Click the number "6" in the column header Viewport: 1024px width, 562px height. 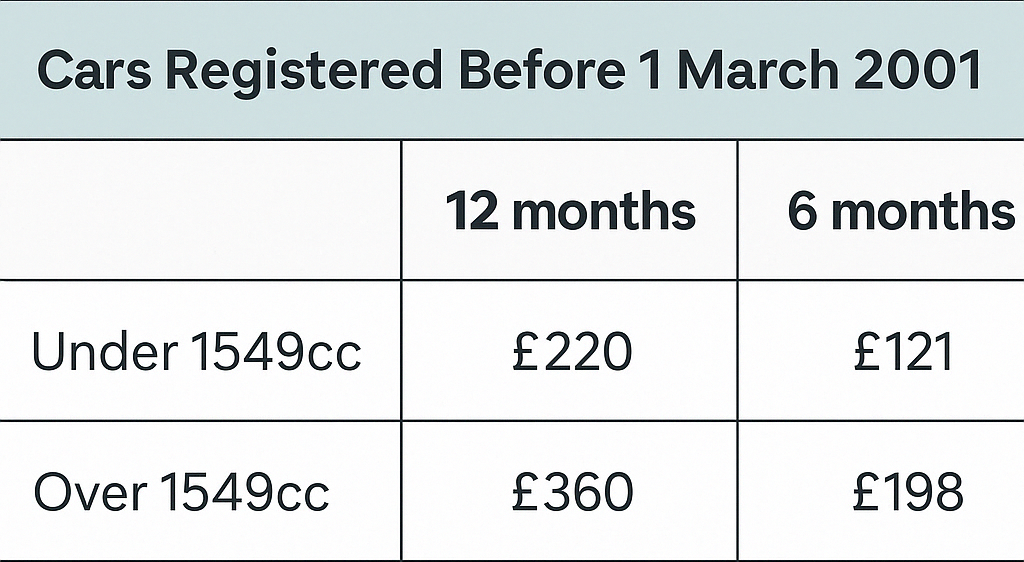pos(802,212)
